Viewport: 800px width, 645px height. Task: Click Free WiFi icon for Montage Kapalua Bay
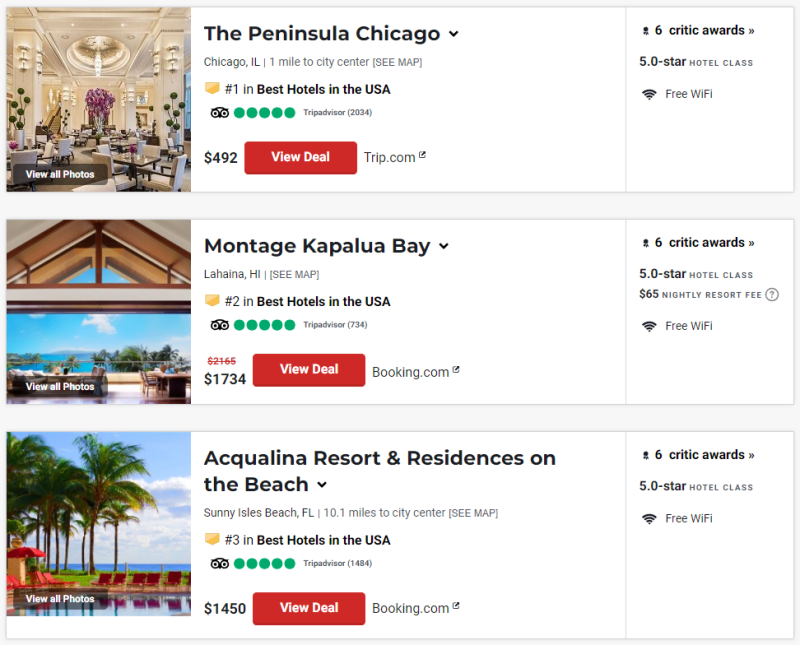tap(649, 326)
